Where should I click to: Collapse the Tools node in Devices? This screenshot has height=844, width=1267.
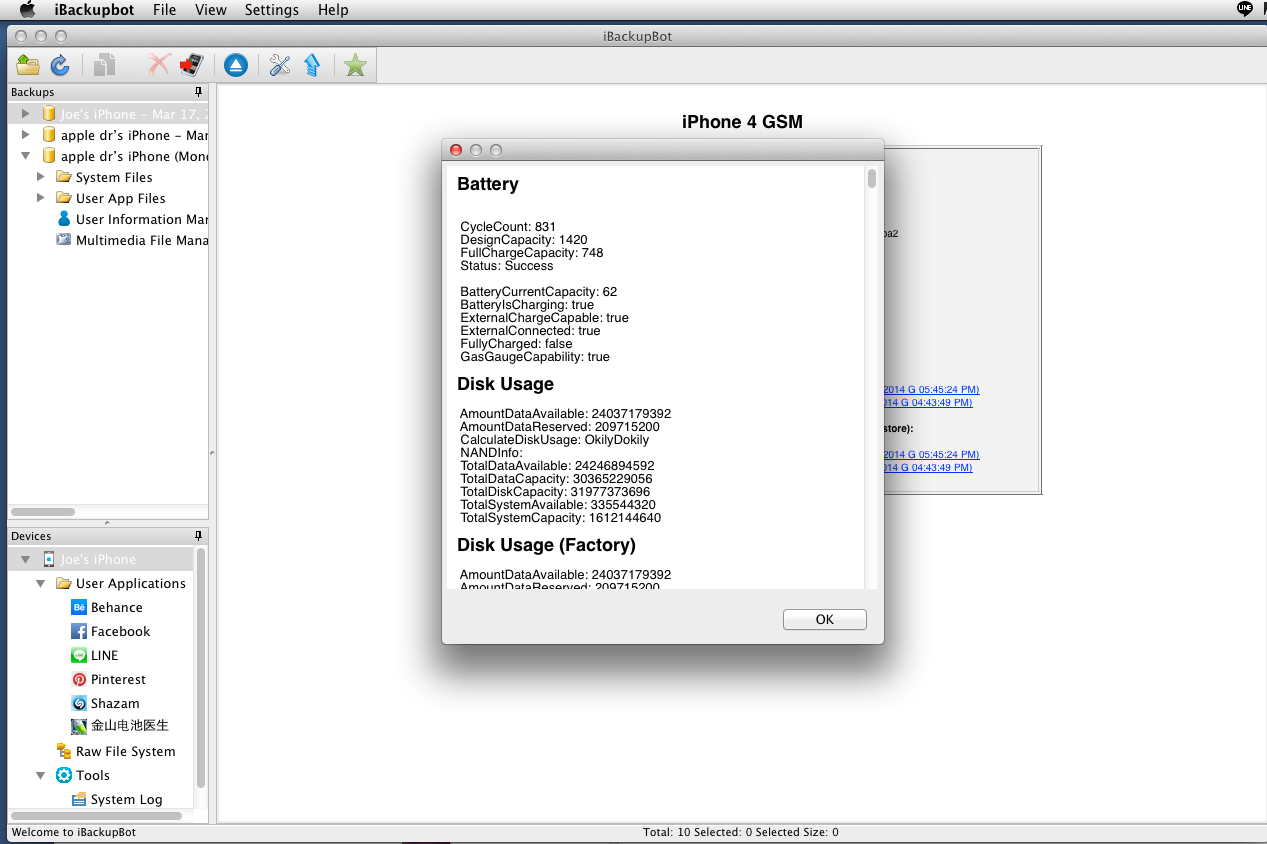tap(41, 775)
